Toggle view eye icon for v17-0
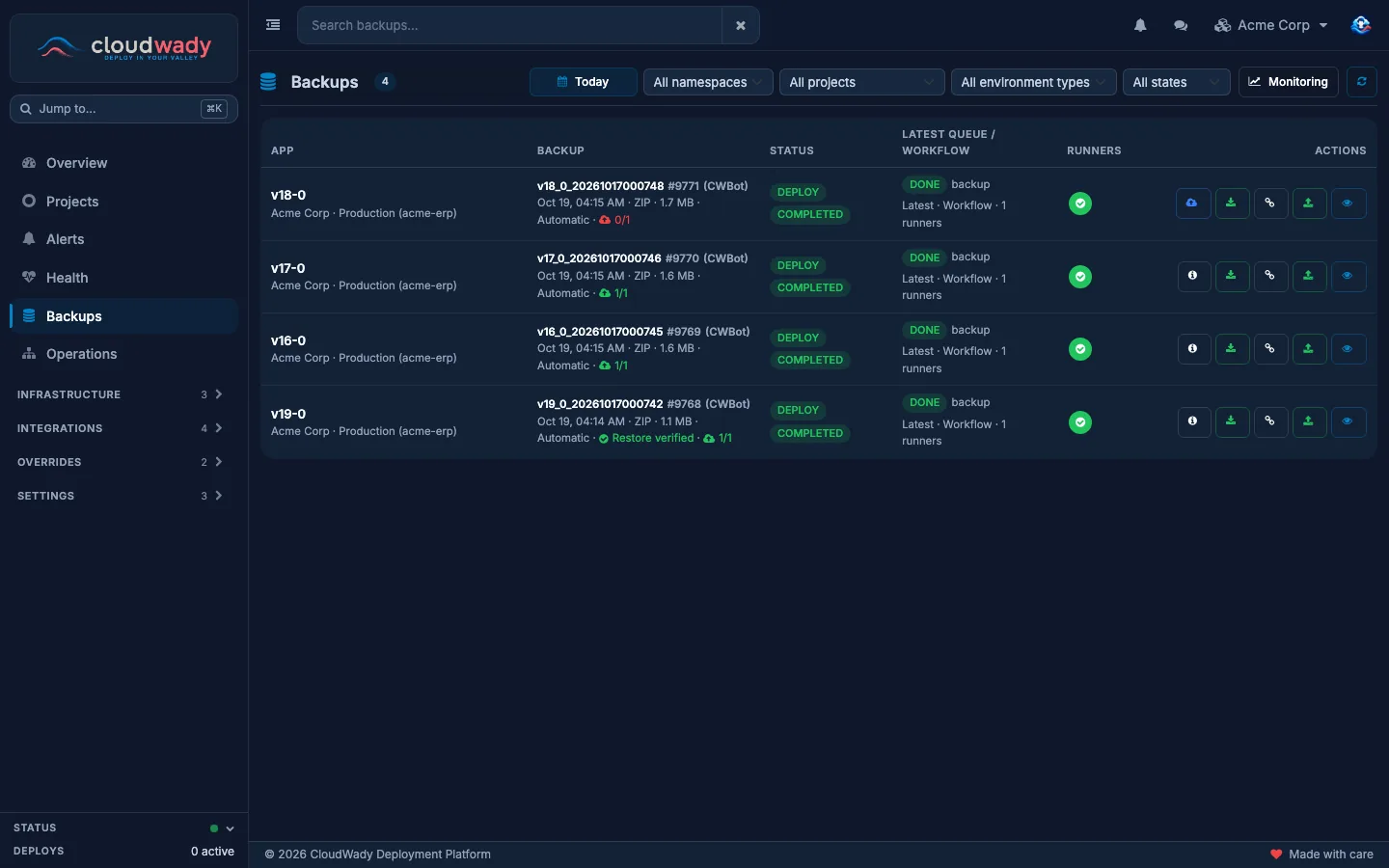The image size is (1389, 868). 1348,276
